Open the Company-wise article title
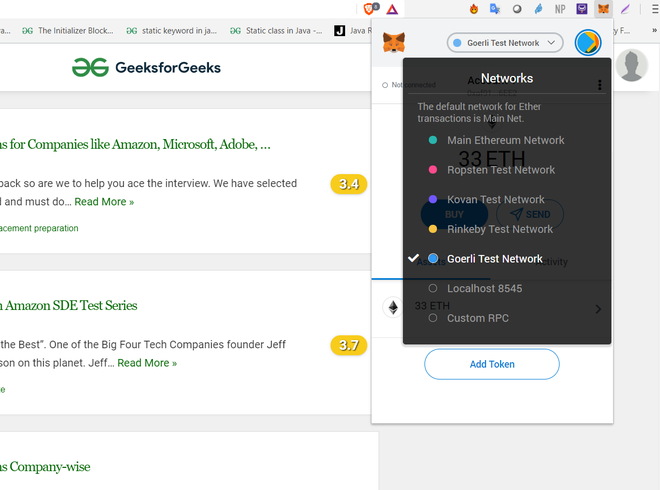Viewport: 660px width, 490px height. click(x=45, y=466)
